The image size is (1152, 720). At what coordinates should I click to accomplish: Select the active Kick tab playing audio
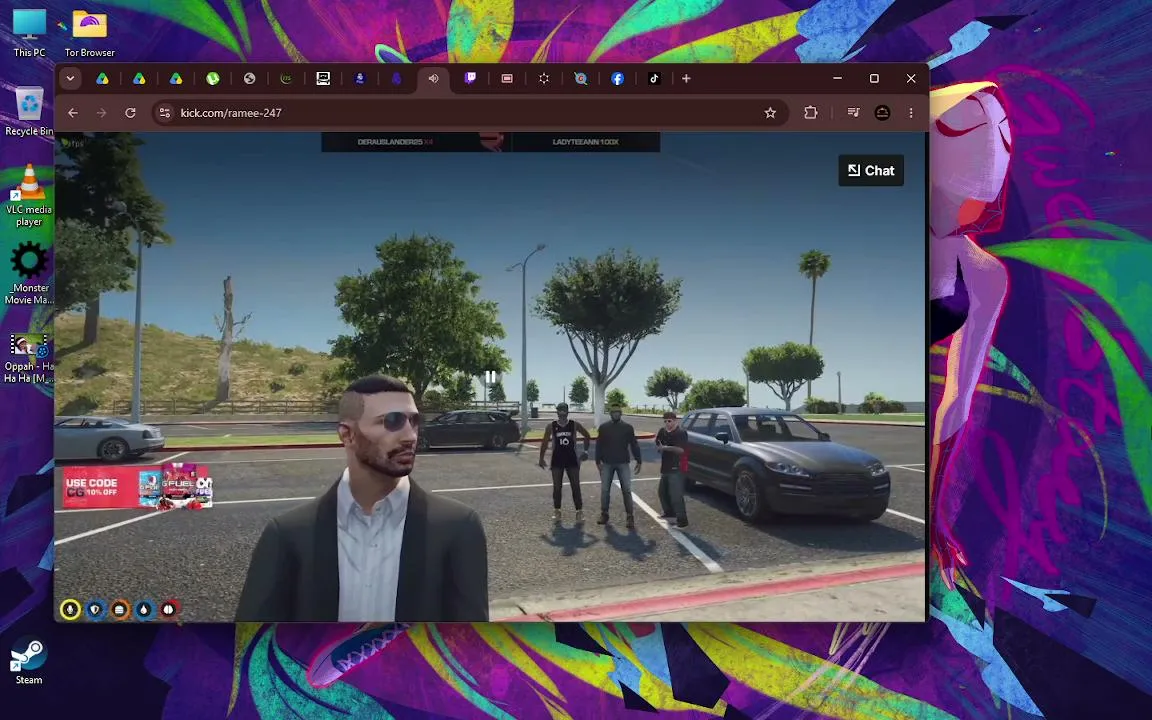tap(433, 79)
